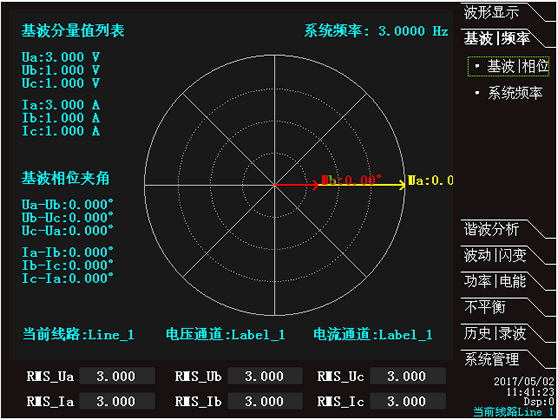Click the Uc:1.000 V value
Viewport: 558px width, 420px height.
coord(60,84)
